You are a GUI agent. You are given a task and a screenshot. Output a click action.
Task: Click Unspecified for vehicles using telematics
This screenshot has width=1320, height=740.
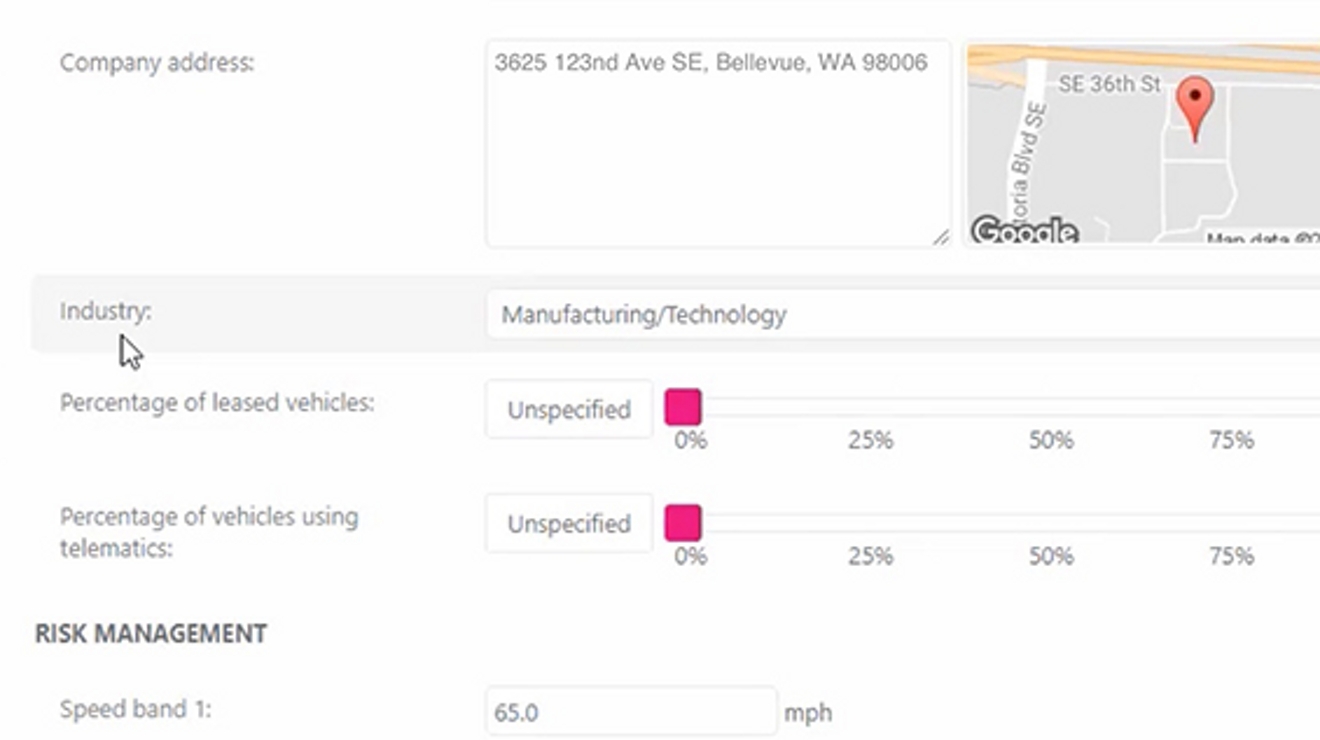568,523
